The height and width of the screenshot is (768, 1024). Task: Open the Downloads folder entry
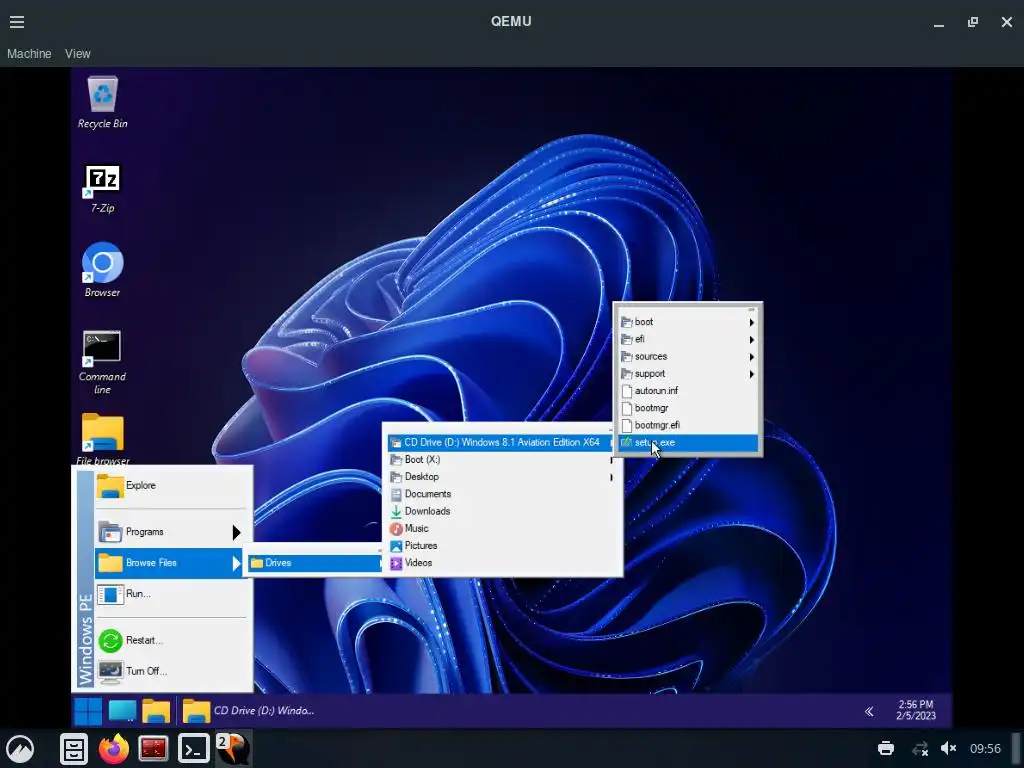pos(500,511)
